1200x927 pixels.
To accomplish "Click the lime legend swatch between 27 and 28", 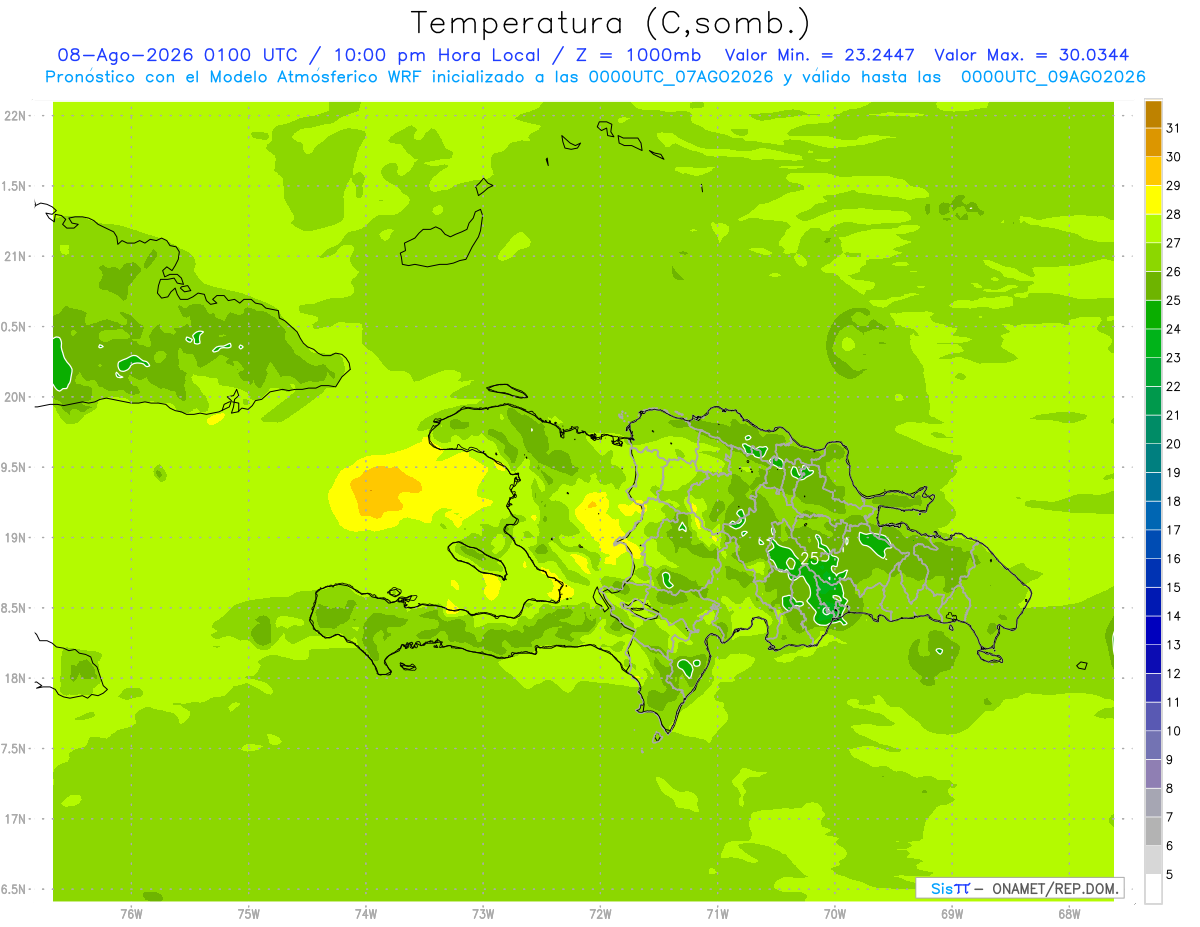I will click(1153, 229).
